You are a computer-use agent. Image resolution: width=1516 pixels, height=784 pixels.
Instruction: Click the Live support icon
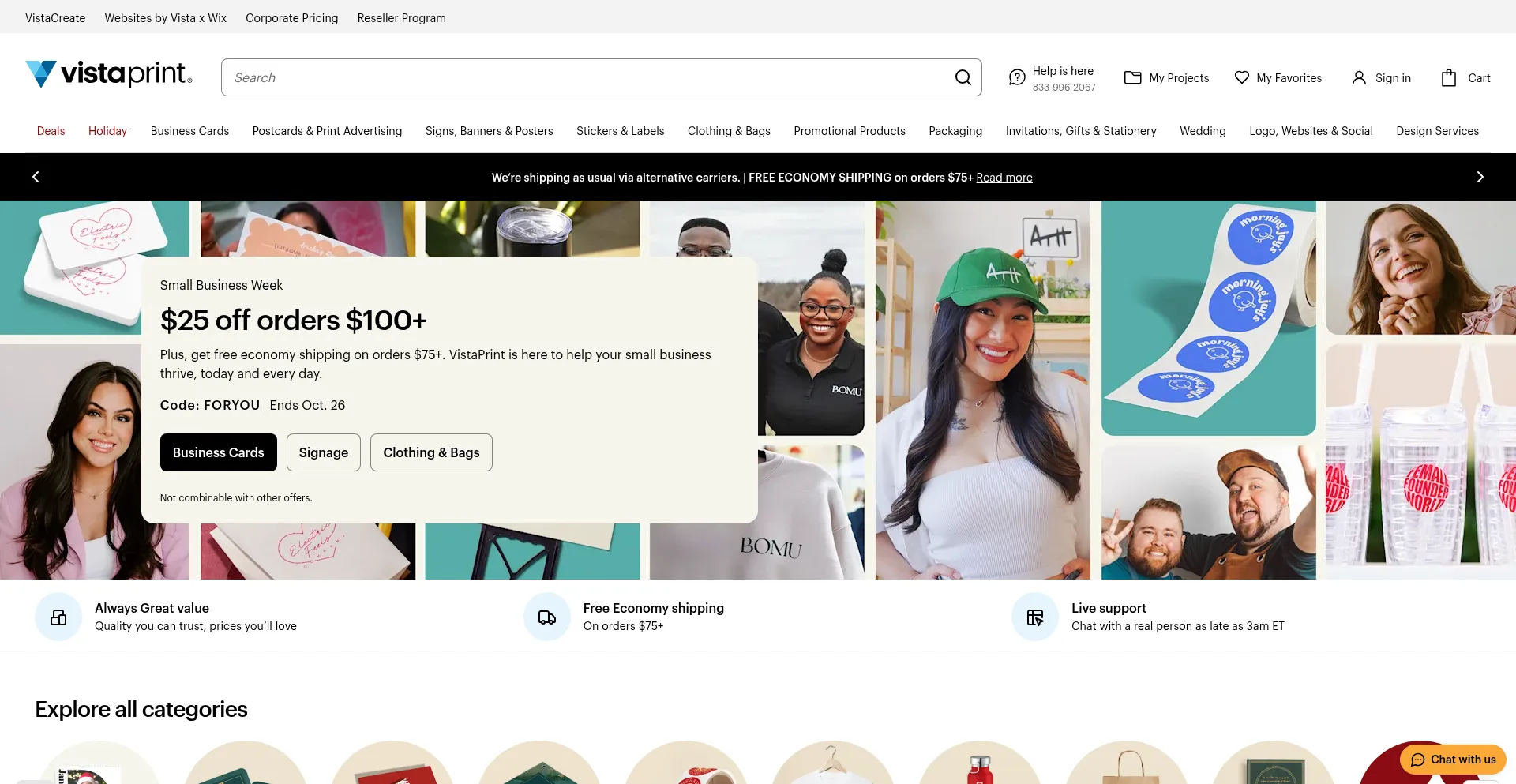click(1034, 617)
